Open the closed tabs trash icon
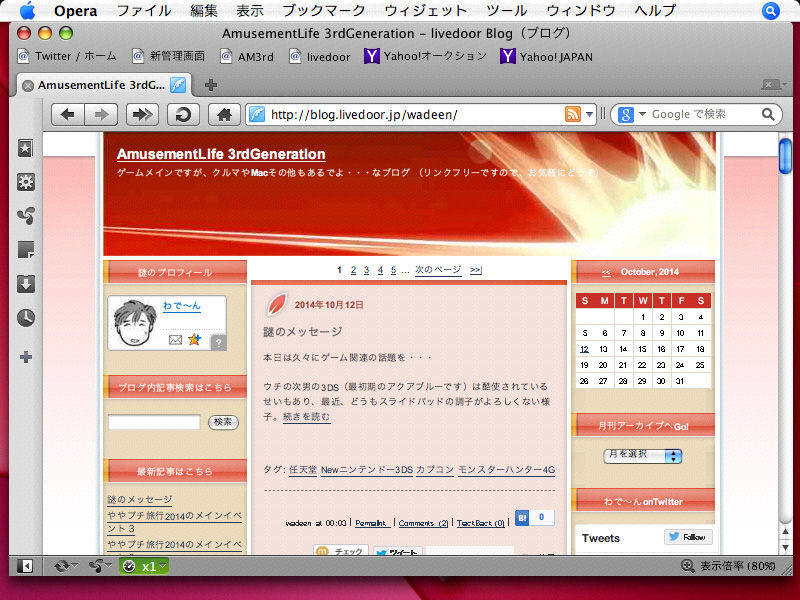The image size is (800, 600). pyautogui.click(x=771, y=84)
